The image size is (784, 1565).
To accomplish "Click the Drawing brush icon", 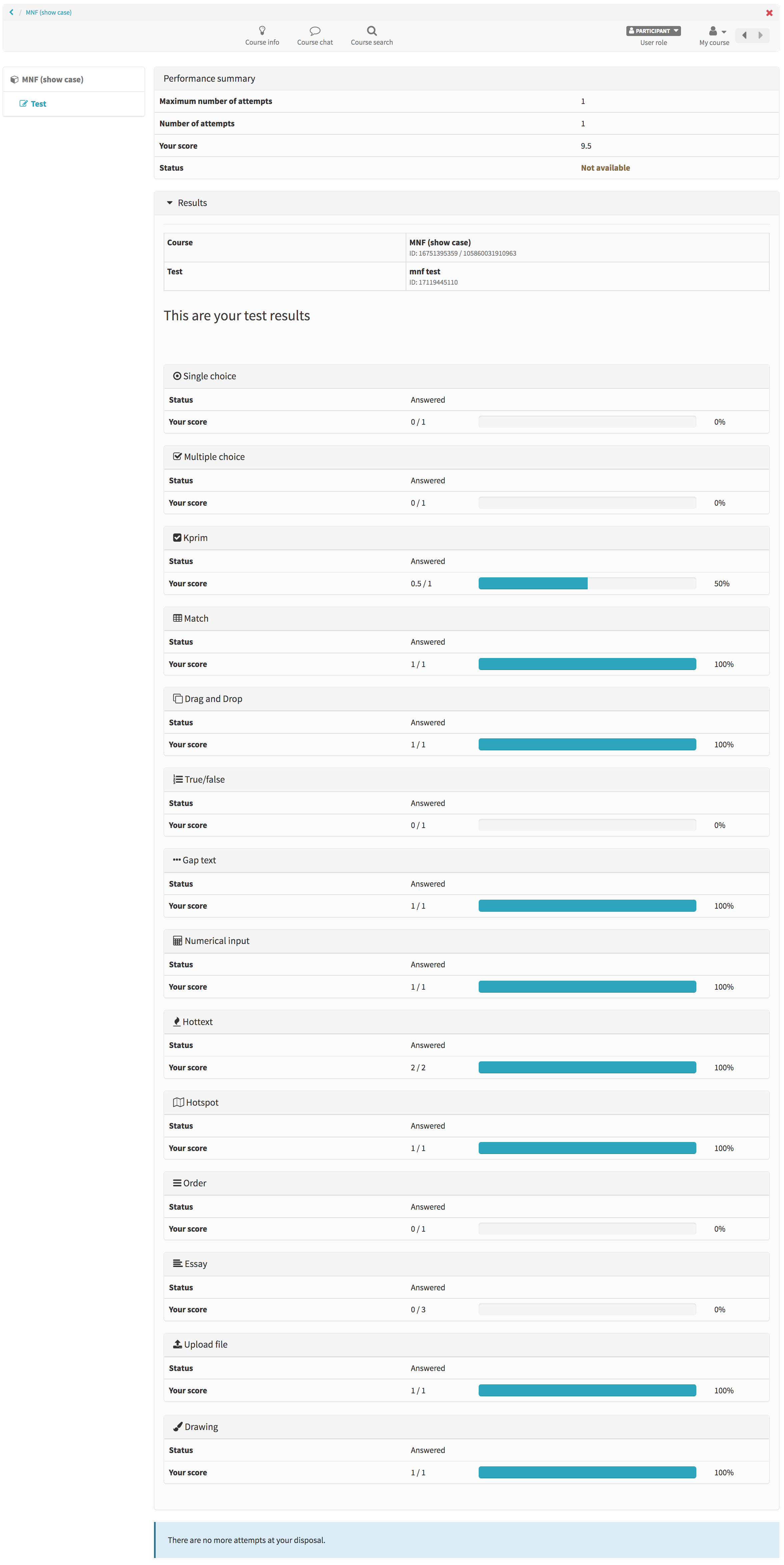I will [178, 1426].
